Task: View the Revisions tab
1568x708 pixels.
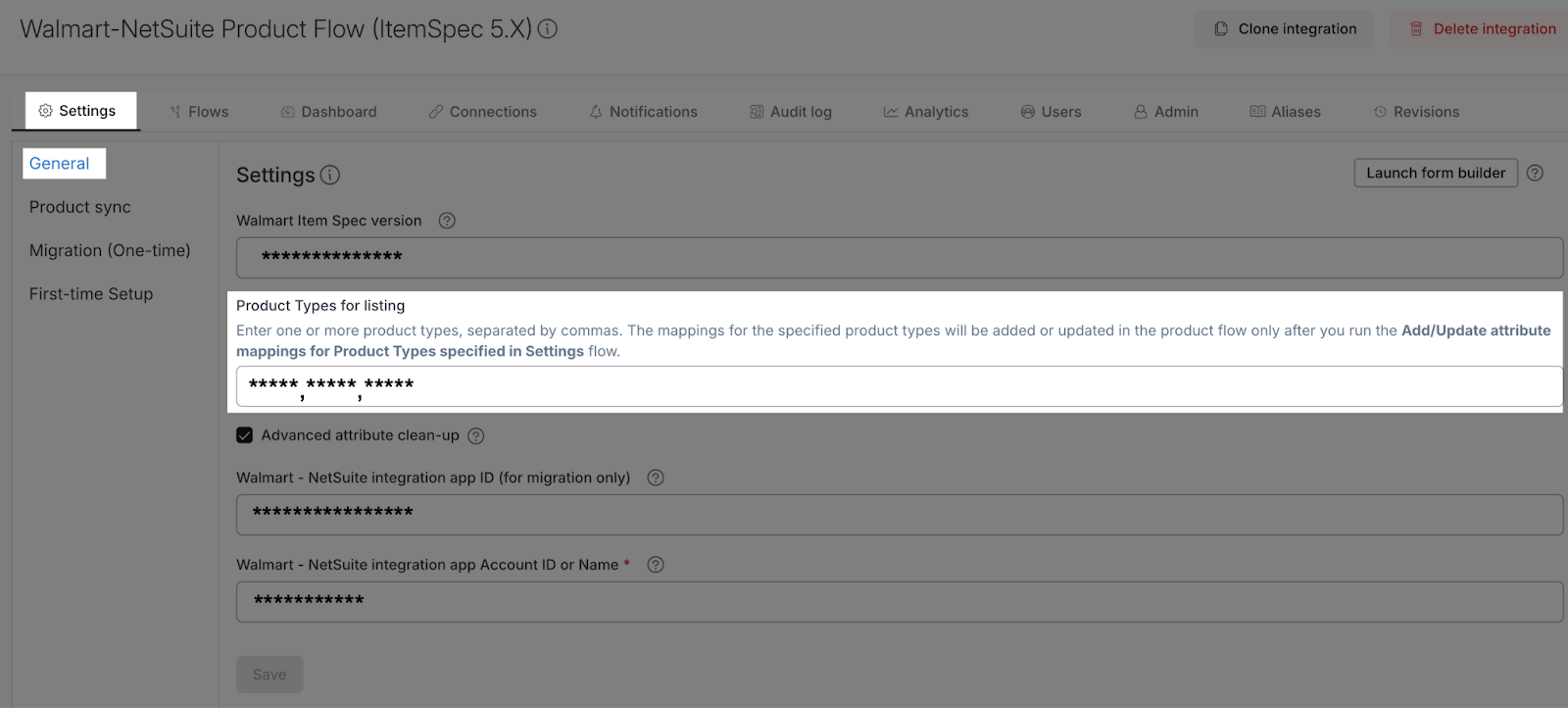Action: click(x=1416, y=112)
